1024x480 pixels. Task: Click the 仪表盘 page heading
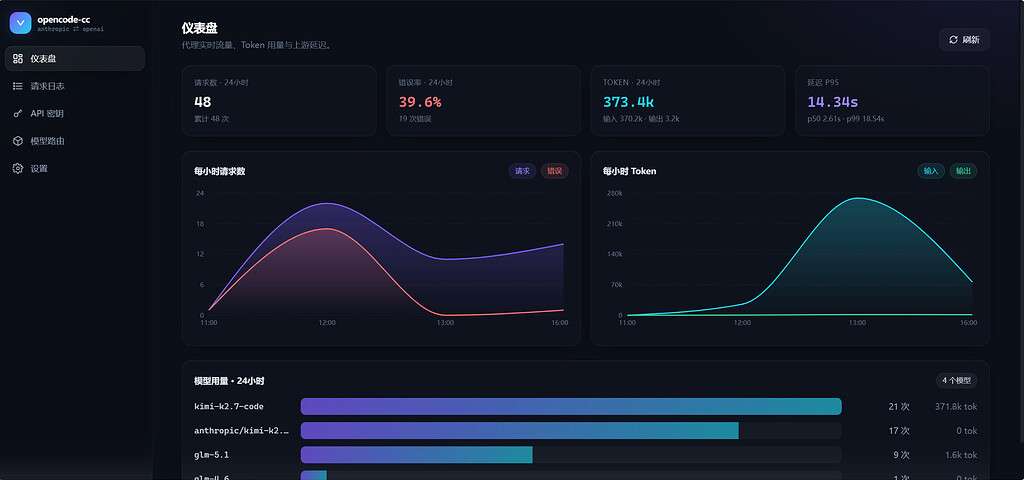click(x=200, y=28)
